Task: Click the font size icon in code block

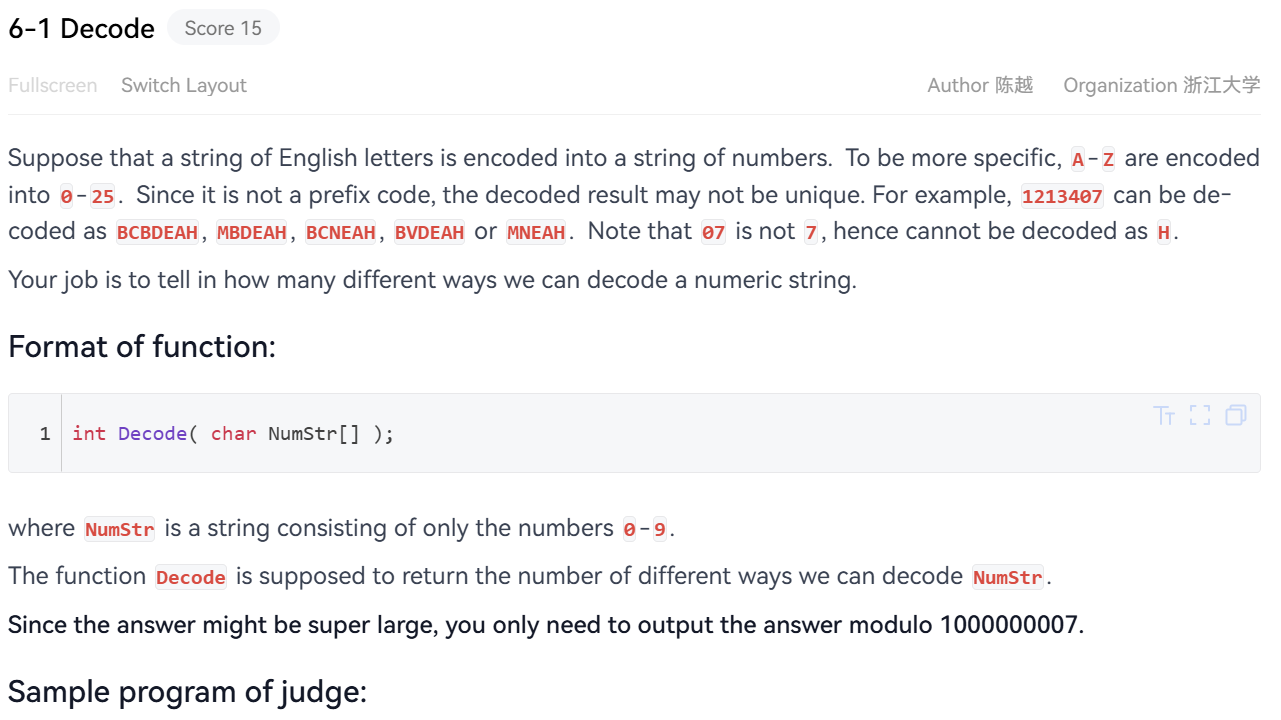Action: (1164, 416)
